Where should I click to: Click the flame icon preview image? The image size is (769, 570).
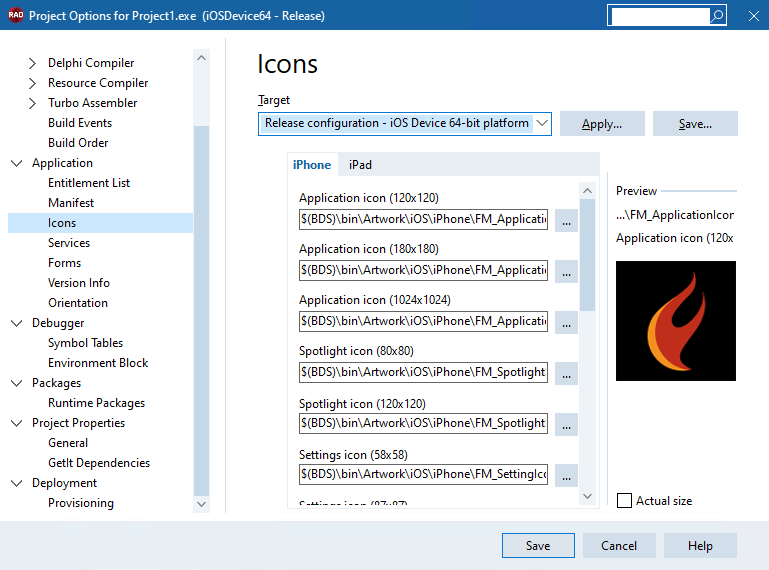coord(676,321)
